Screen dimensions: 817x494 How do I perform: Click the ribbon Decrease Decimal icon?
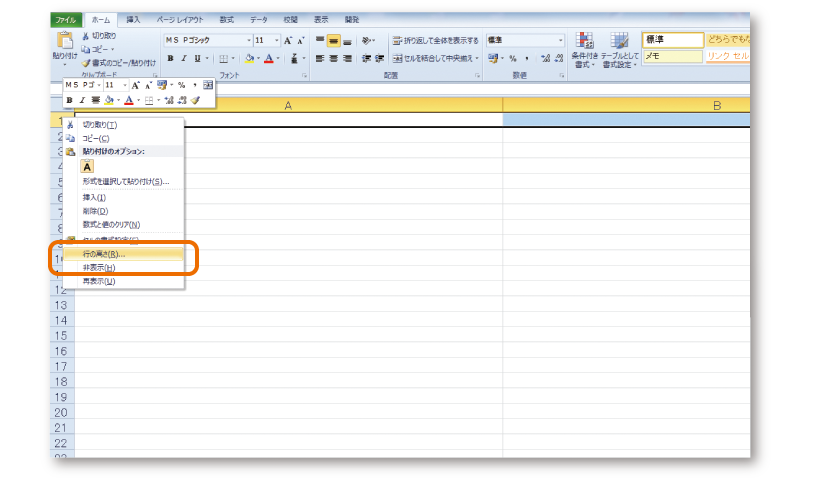point(559,58)
